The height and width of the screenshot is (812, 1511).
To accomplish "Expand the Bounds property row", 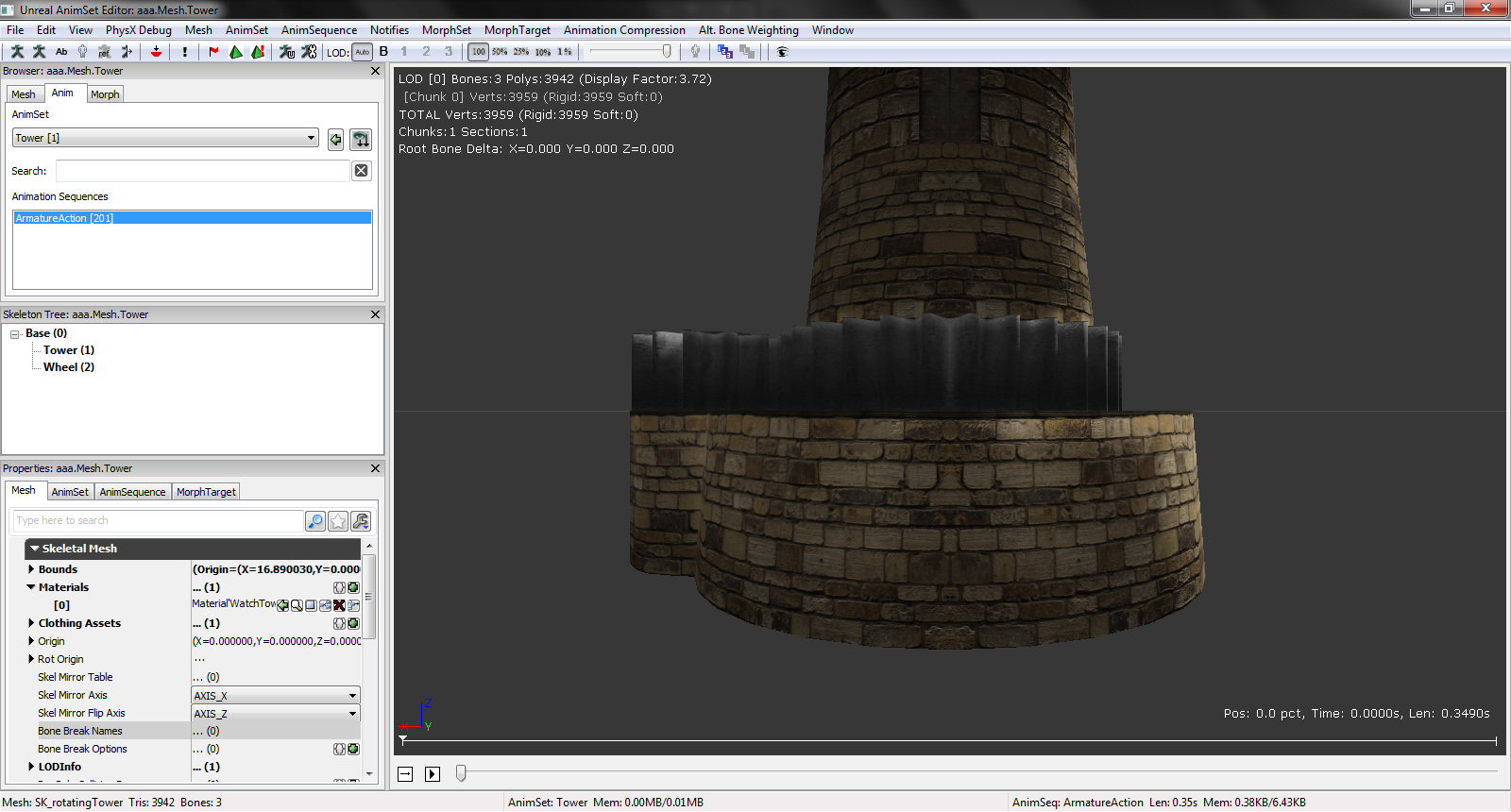I will pos(31,569).
